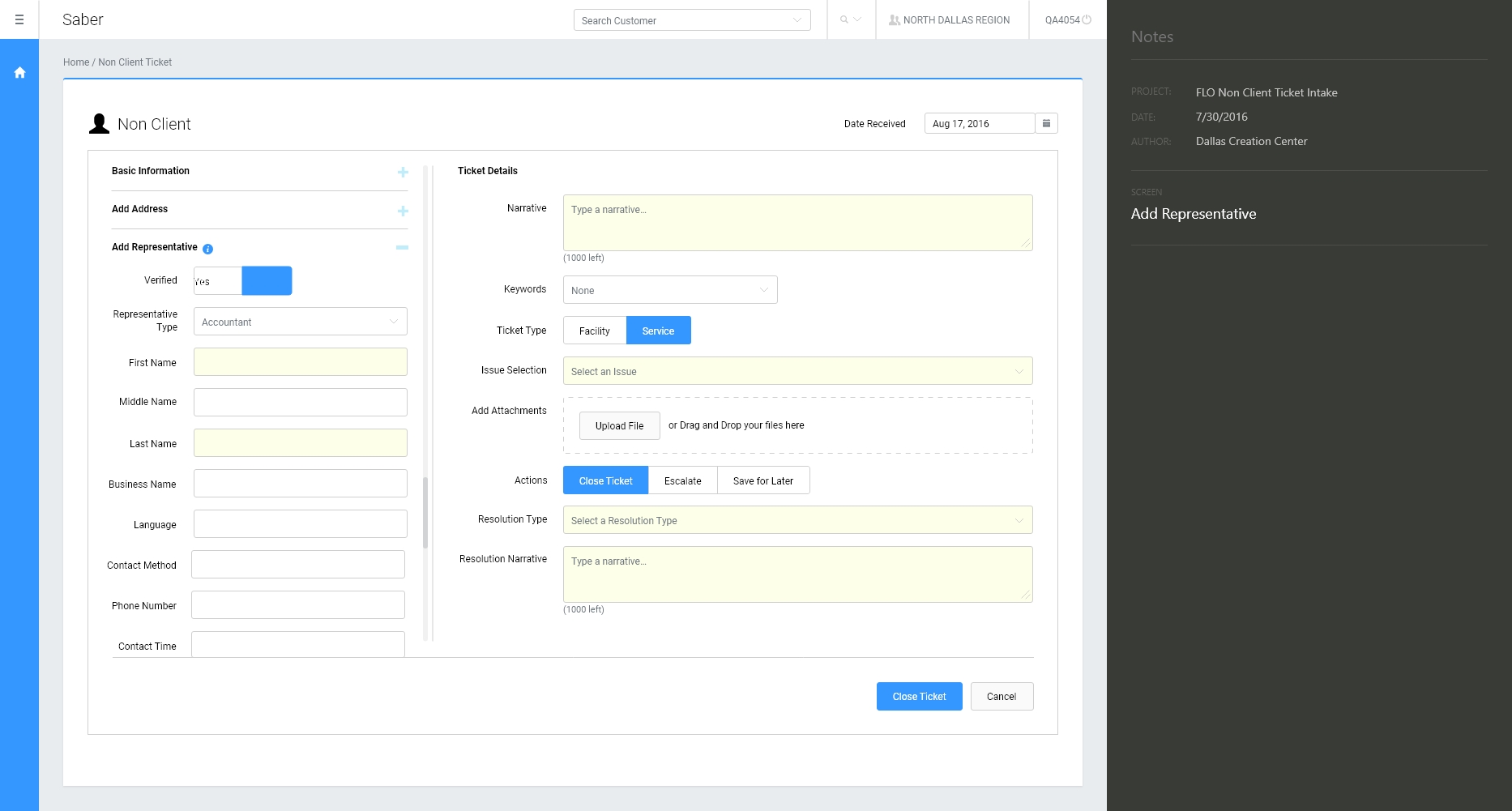Click the Add Representative screen title in Notes
Screen dimensions: 1512x811
pos(1194,214)
